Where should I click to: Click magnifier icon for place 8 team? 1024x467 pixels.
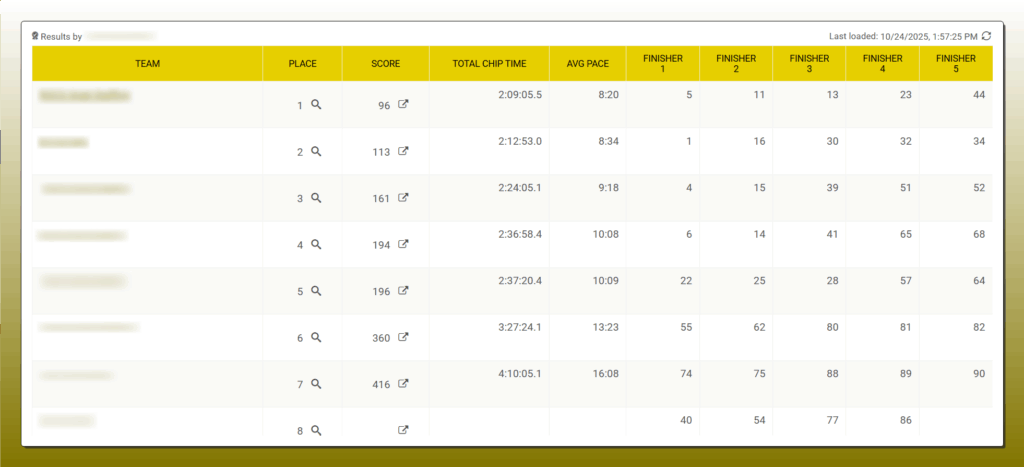316,430
